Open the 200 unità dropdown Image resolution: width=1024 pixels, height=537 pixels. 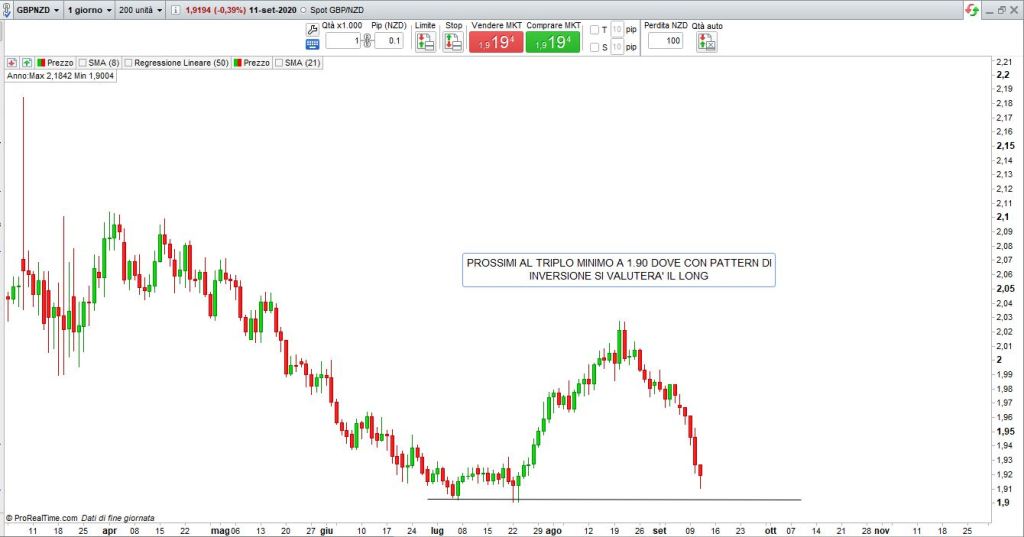[x=140, y=9]
